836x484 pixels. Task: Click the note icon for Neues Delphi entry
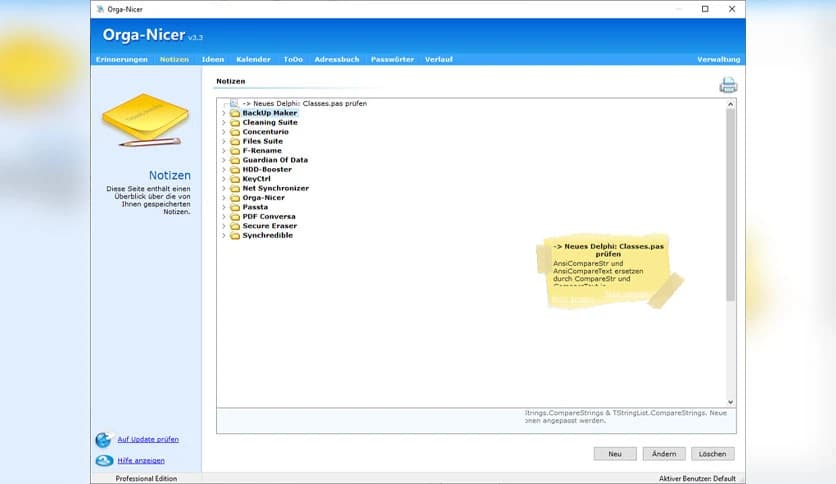(x=233, y=103)
